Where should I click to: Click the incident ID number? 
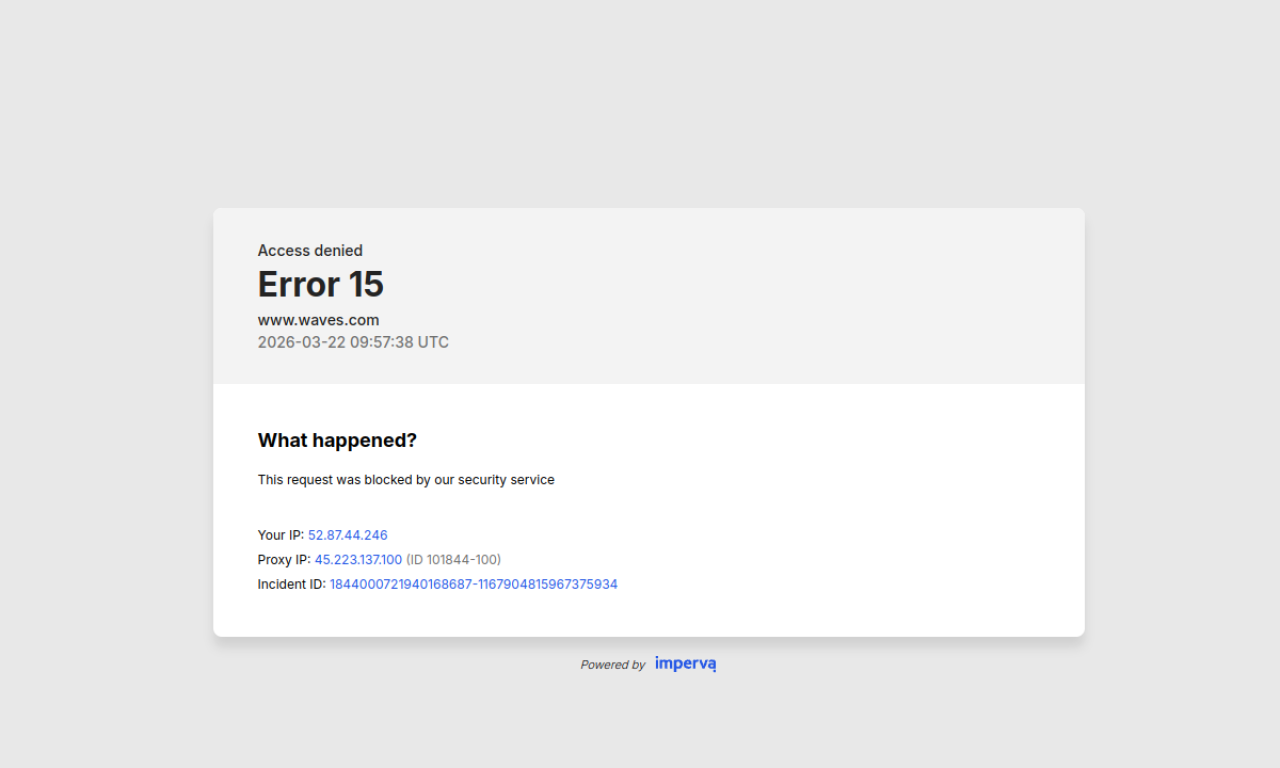click(x=474, y=584)
